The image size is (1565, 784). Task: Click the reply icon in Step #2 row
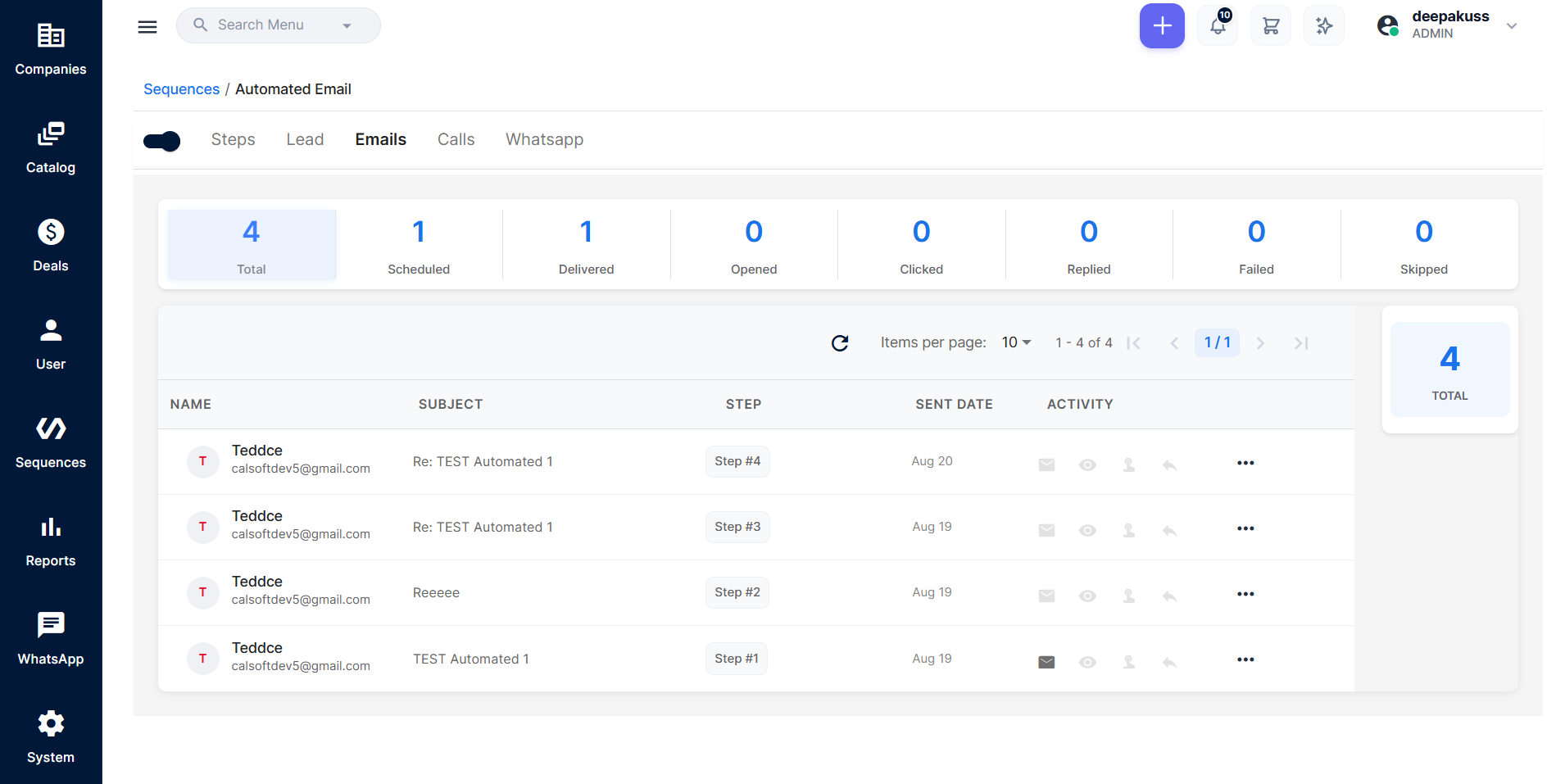[x=1169, y=596]
